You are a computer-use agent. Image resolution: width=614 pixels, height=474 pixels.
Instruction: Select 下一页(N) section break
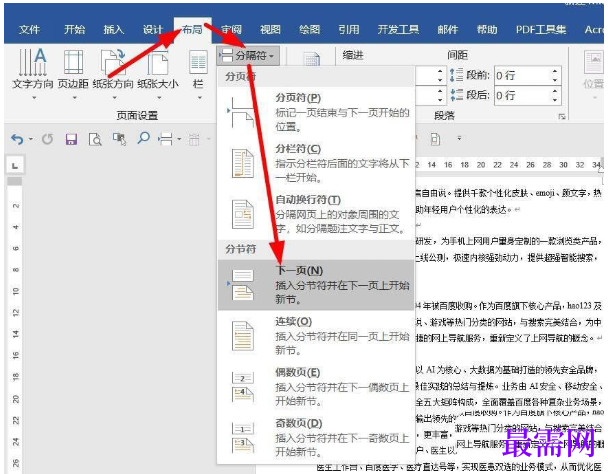click(x=316, y=285)
